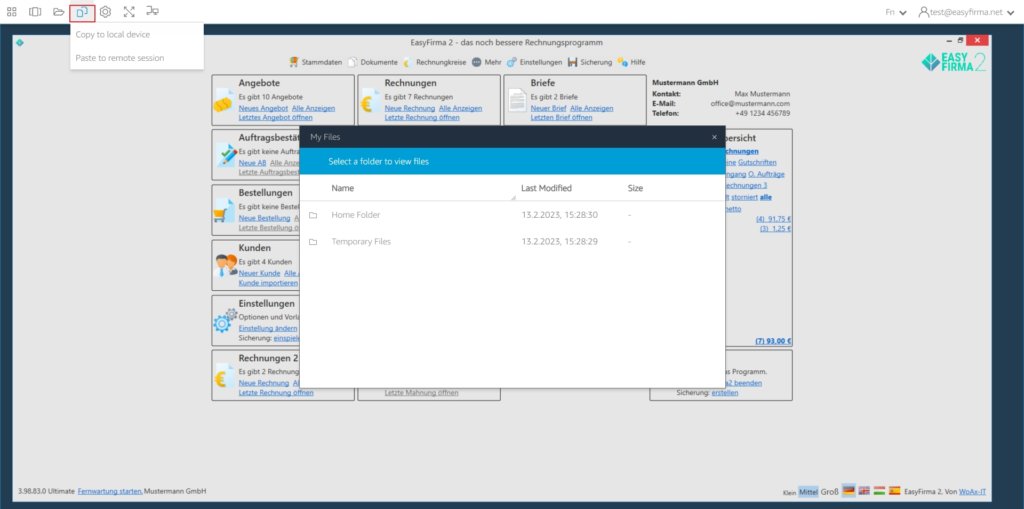This screenshot has height=509, width=1024.
Task: Click the clipboard toolbar icon
Action: point(82,12)
